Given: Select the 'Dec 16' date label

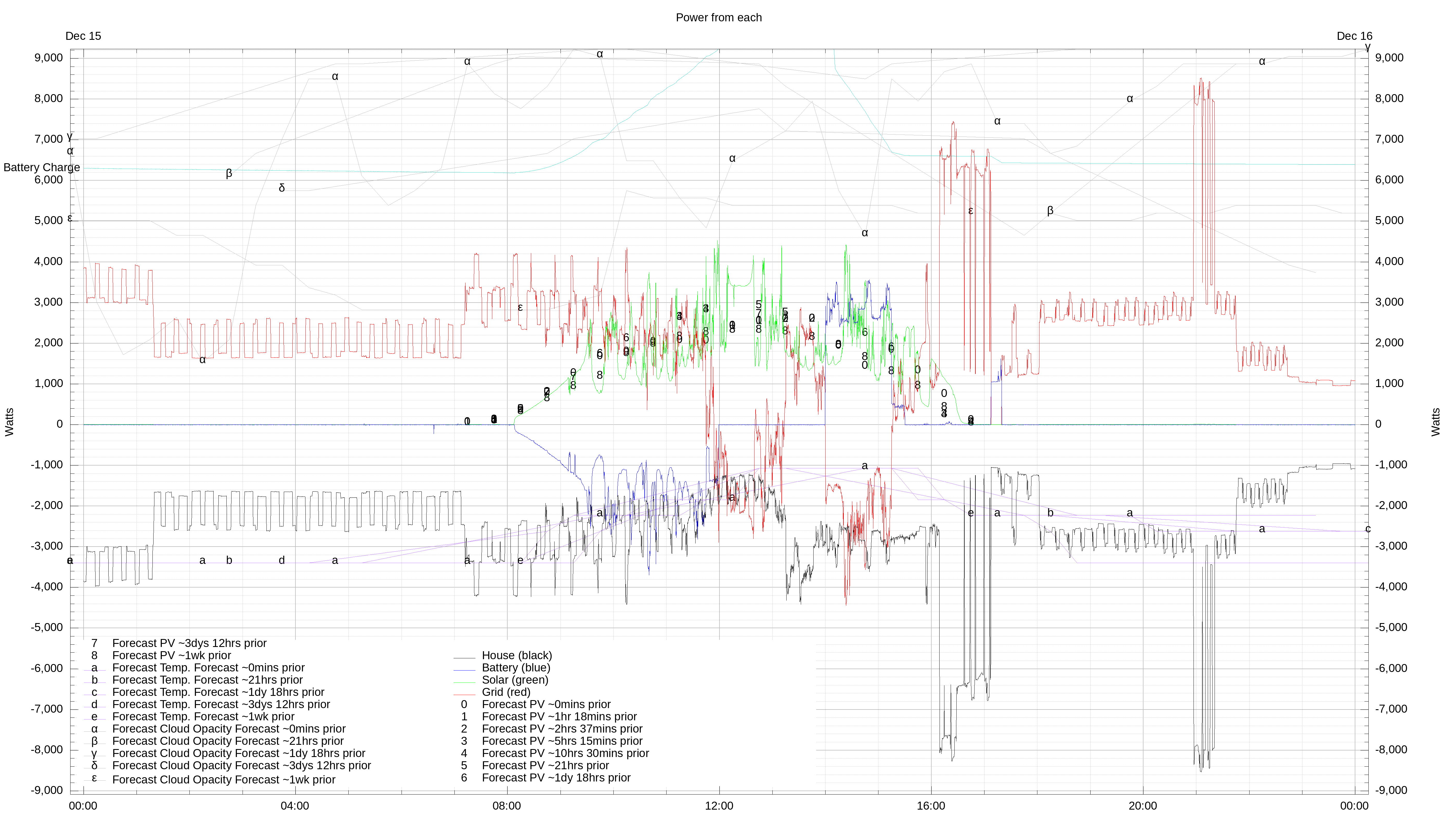Looking at the screenshot, I should click(1354, 36).
